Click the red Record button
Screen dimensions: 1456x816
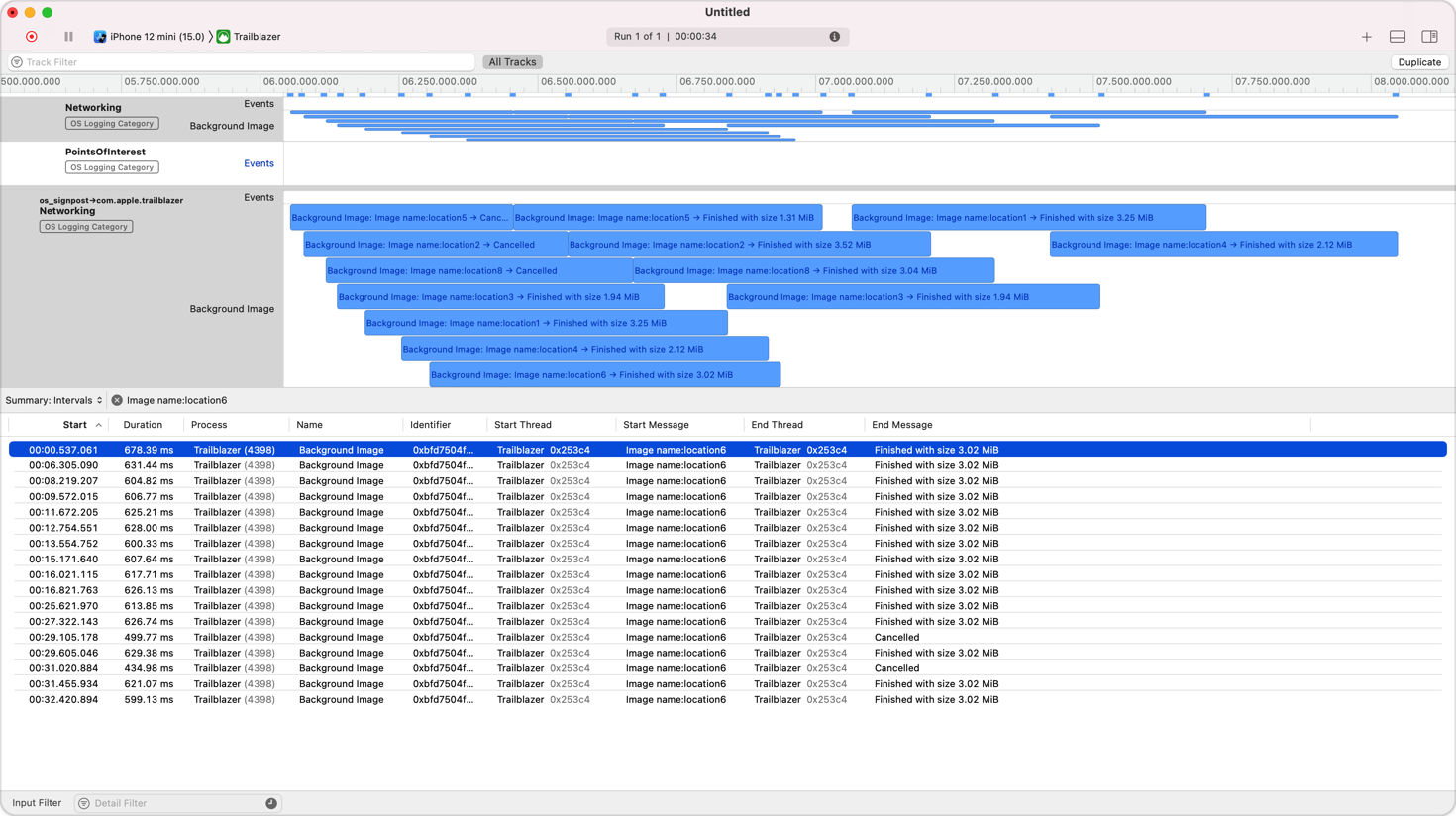[31, 36]
